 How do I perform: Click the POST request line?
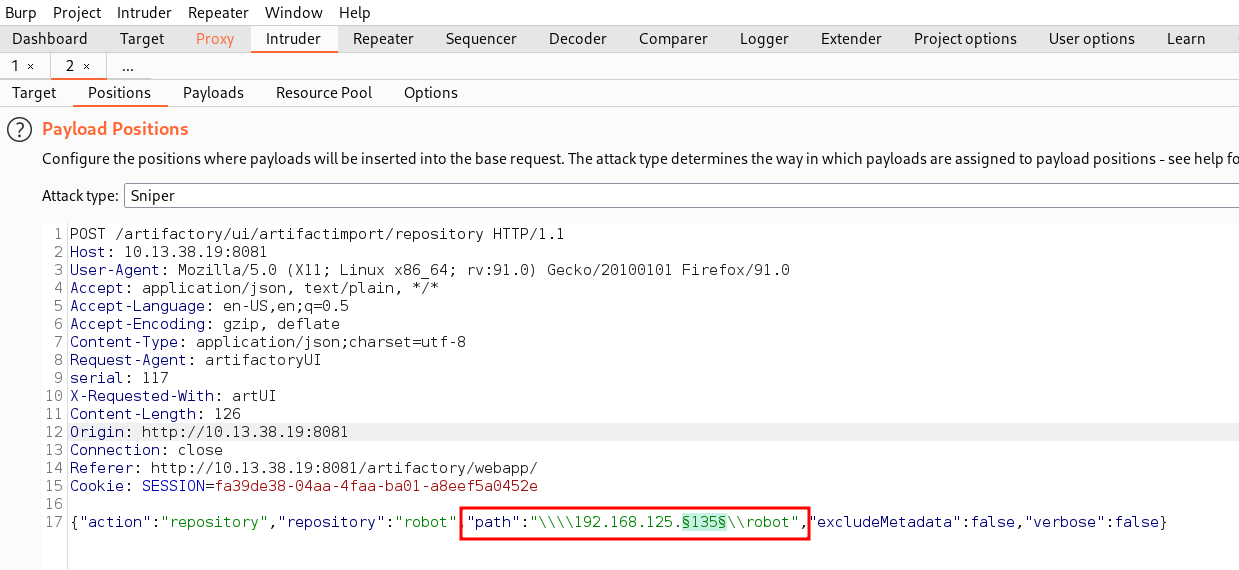coord(317,234)
